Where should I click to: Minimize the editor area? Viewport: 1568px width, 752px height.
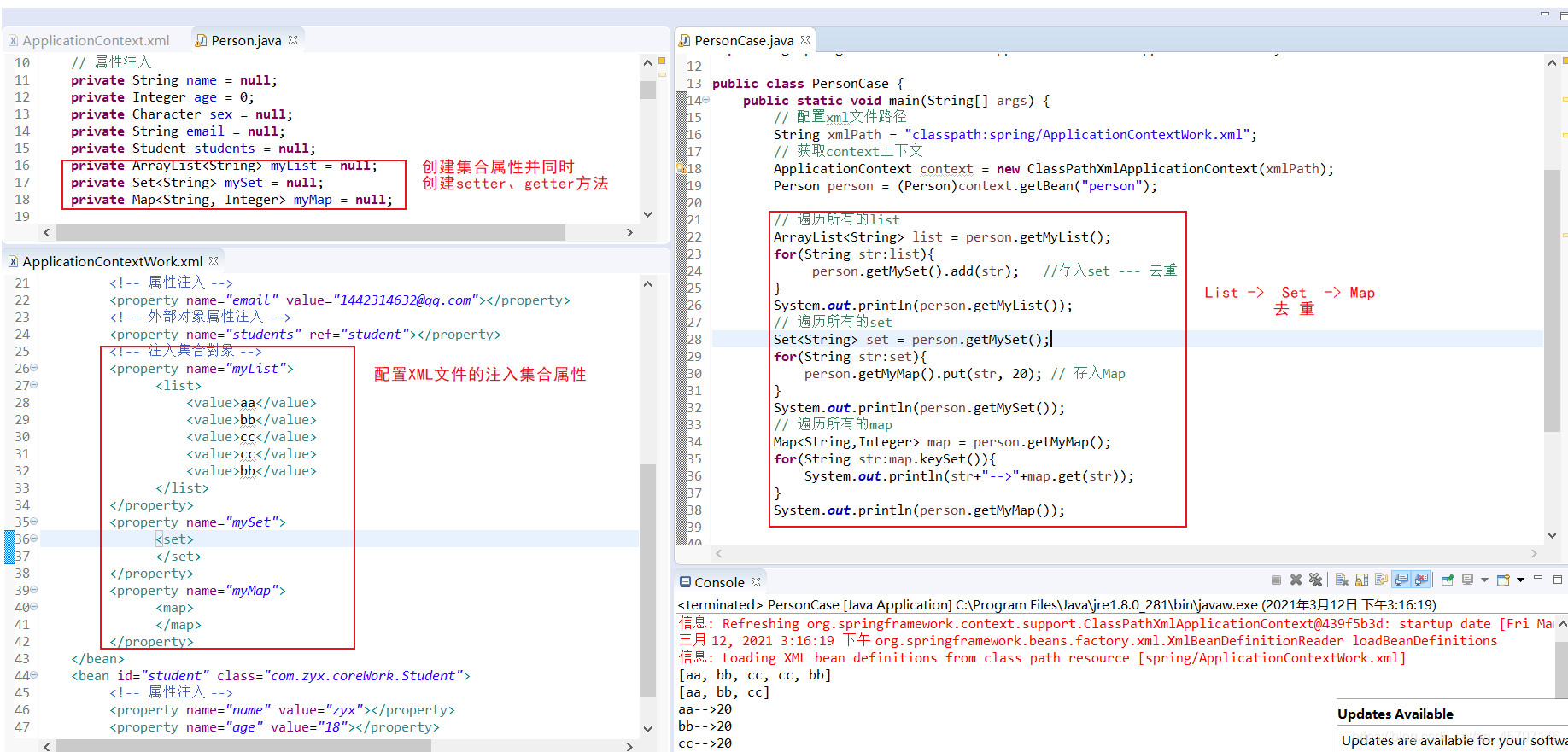(1544, 14)
